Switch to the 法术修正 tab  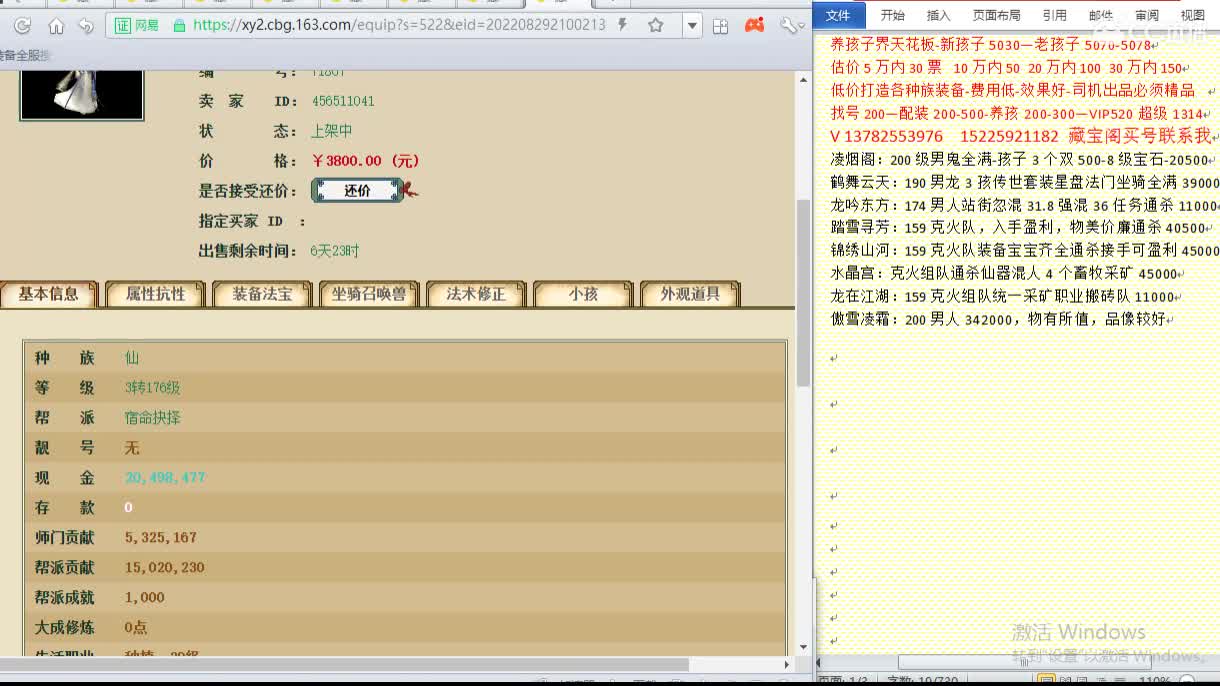point(476,294)
